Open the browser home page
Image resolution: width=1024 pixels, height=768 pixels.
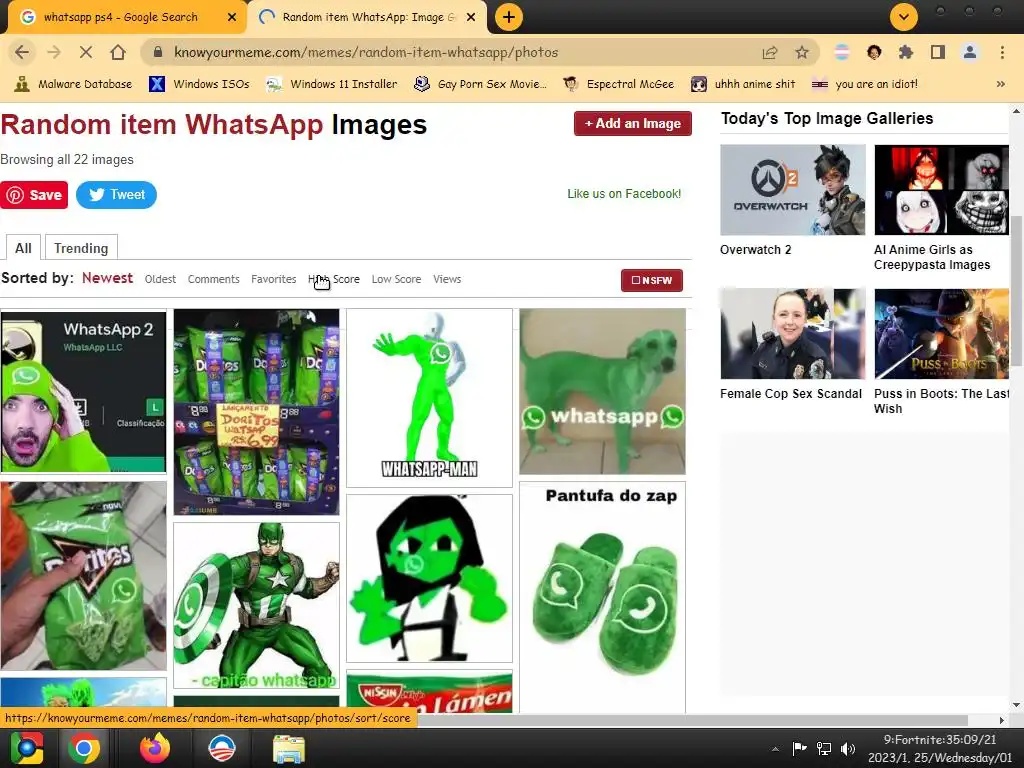(118, 52)
